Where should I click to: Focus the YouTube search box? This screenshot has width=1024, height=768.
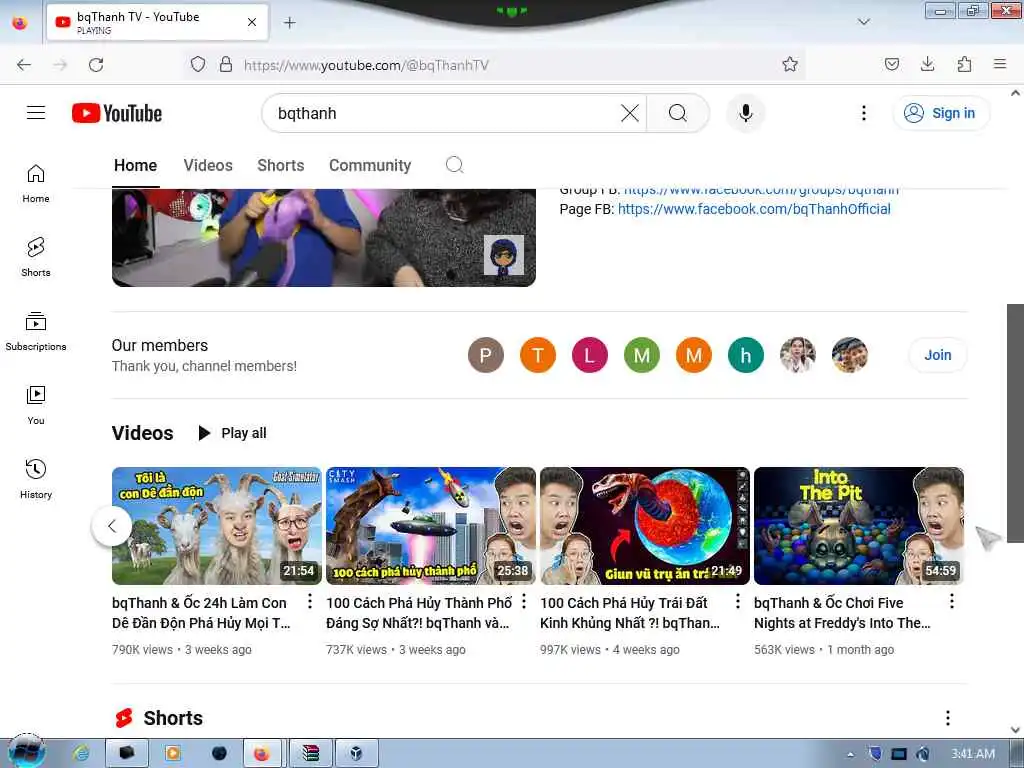(x=447, y=113)
